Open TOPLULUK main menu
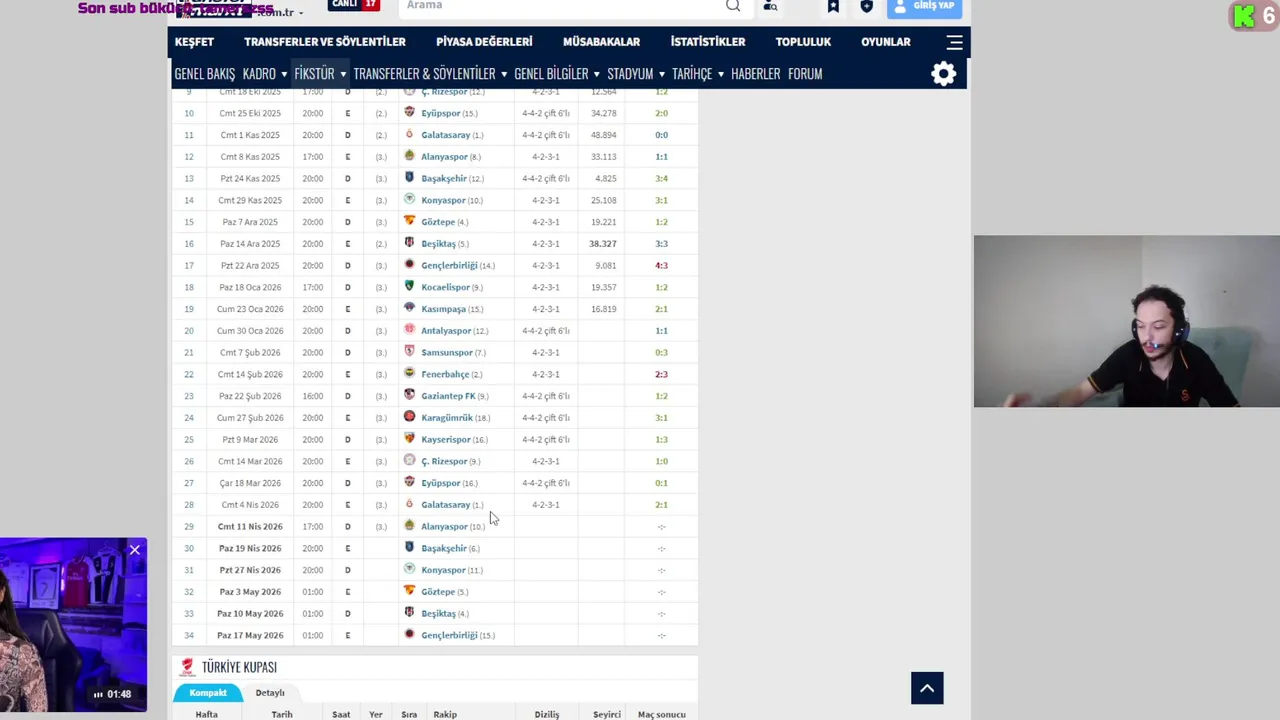1280x720 pixels. pos(803,42)
